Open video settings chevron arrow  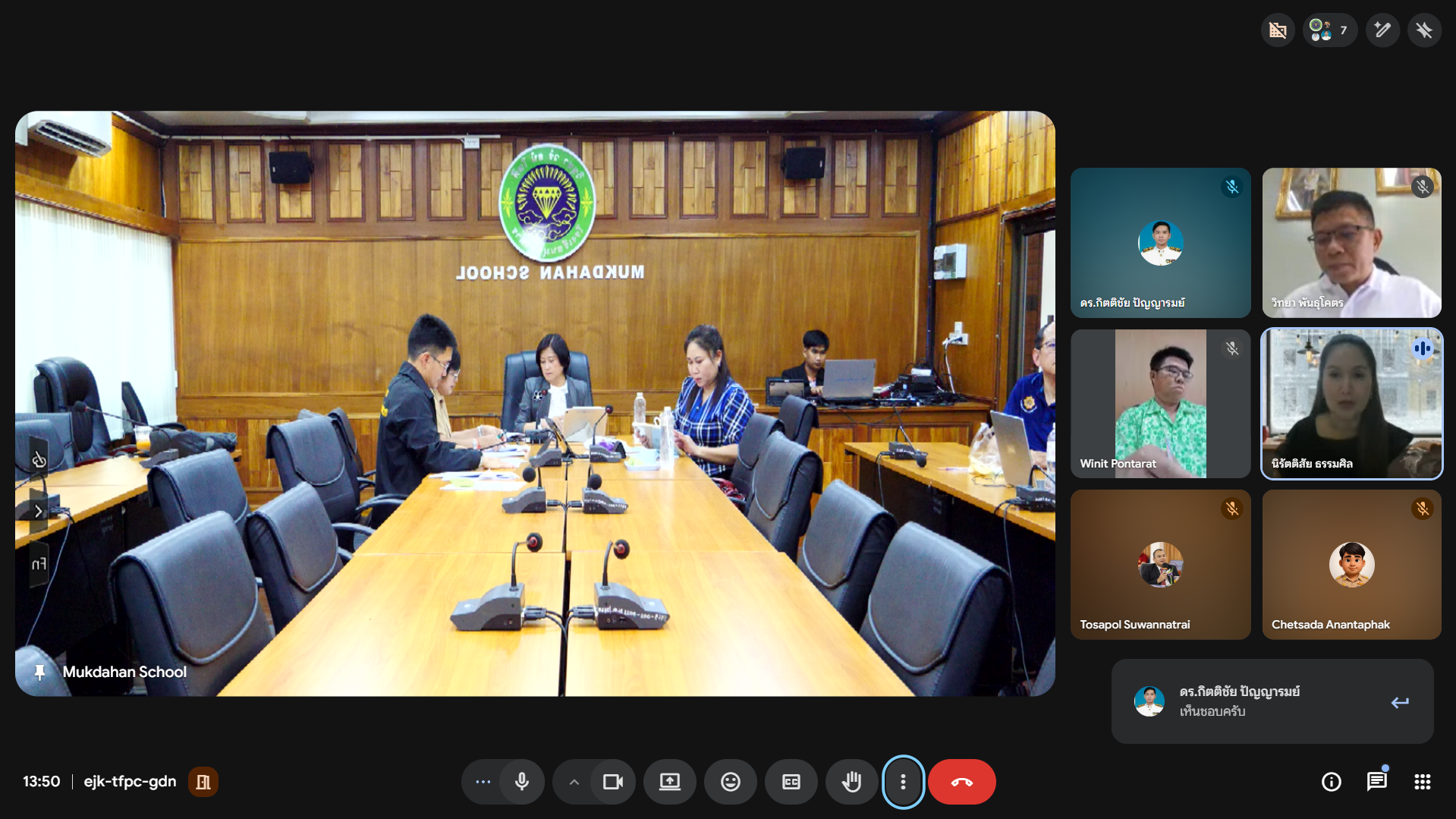click(x=574, y=782)
